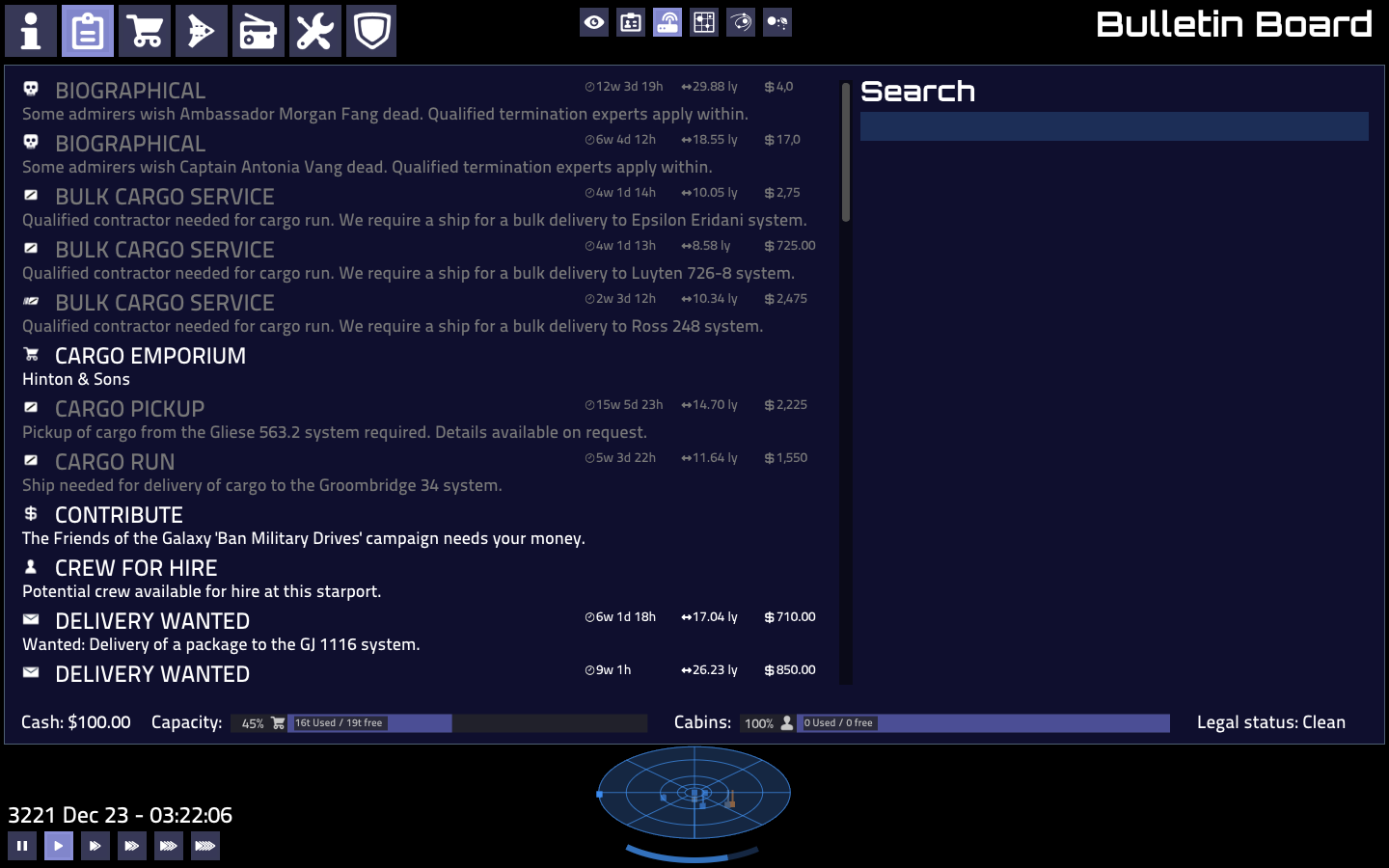Pause the game time
1389x868 pixels.
(22, 846)
